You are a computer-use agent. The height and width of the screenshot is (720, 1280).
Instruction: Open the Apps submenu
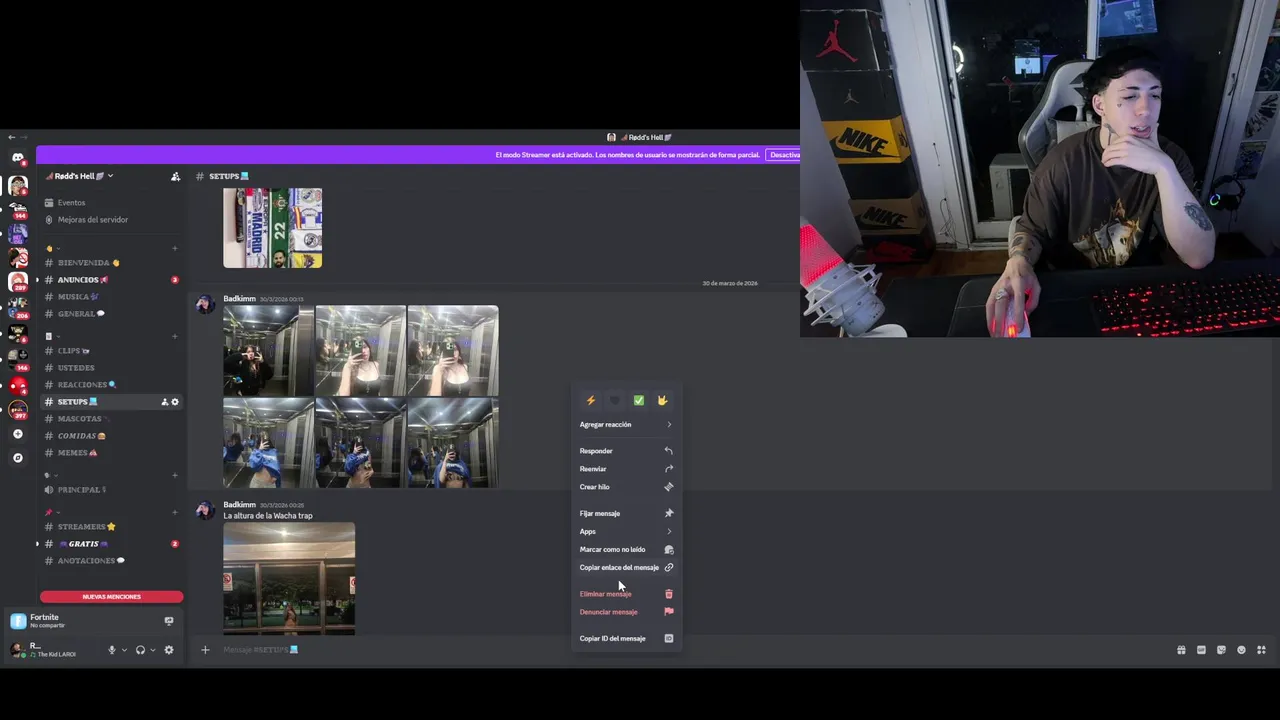click(626, 531)
